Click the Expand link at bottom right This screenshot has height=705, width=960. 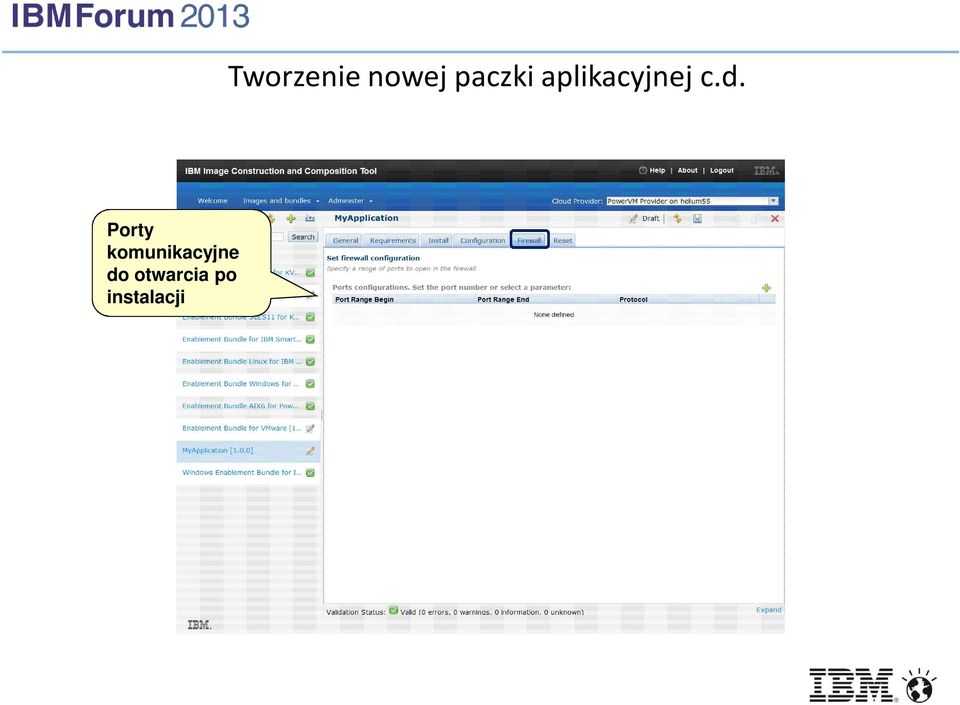tap(768, 610)
